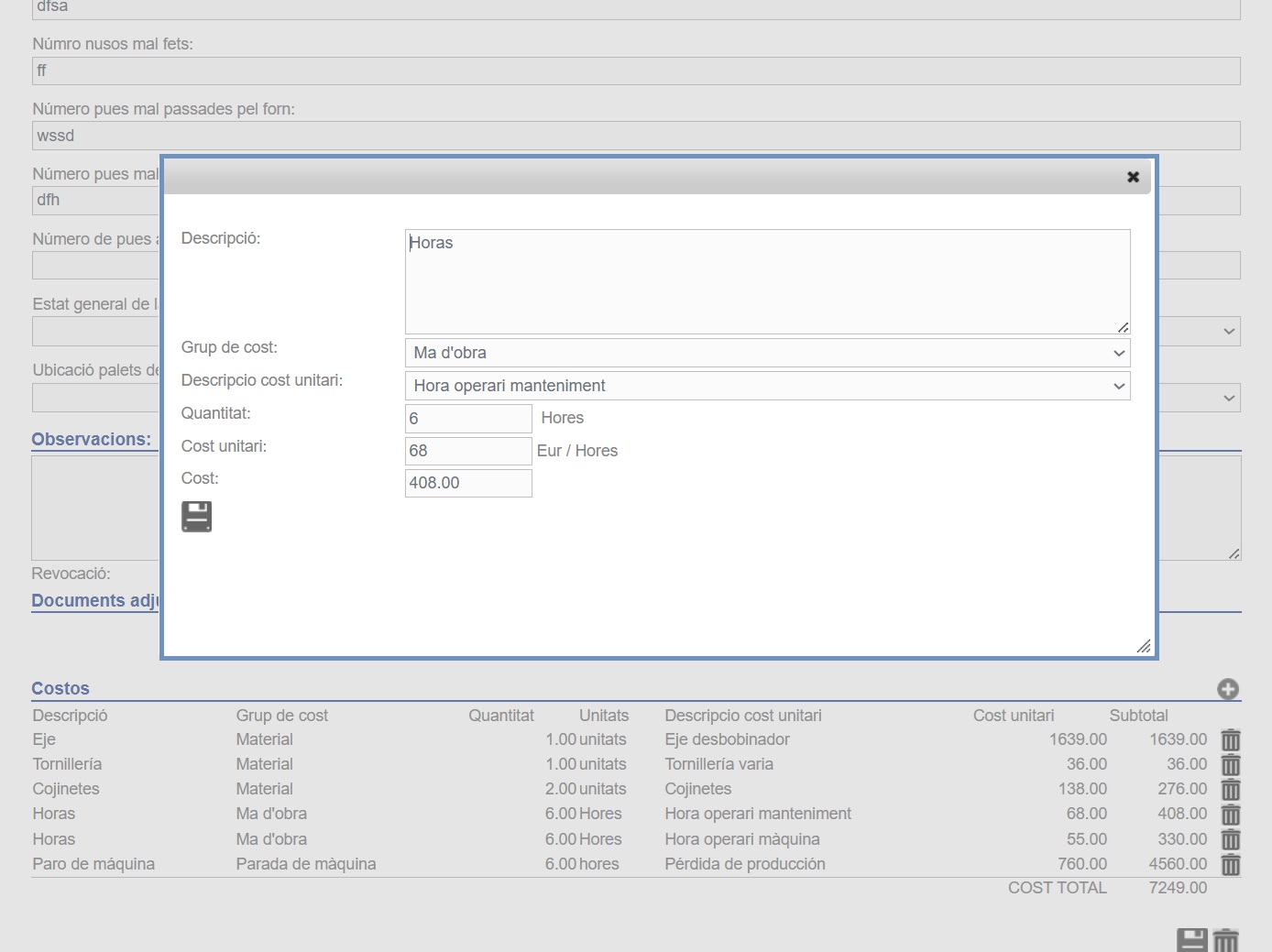Click the pues mal passades pel forn field
The width and height of the screenshot is (1272, 952).
pyautogui.click(x=636, y=136)
